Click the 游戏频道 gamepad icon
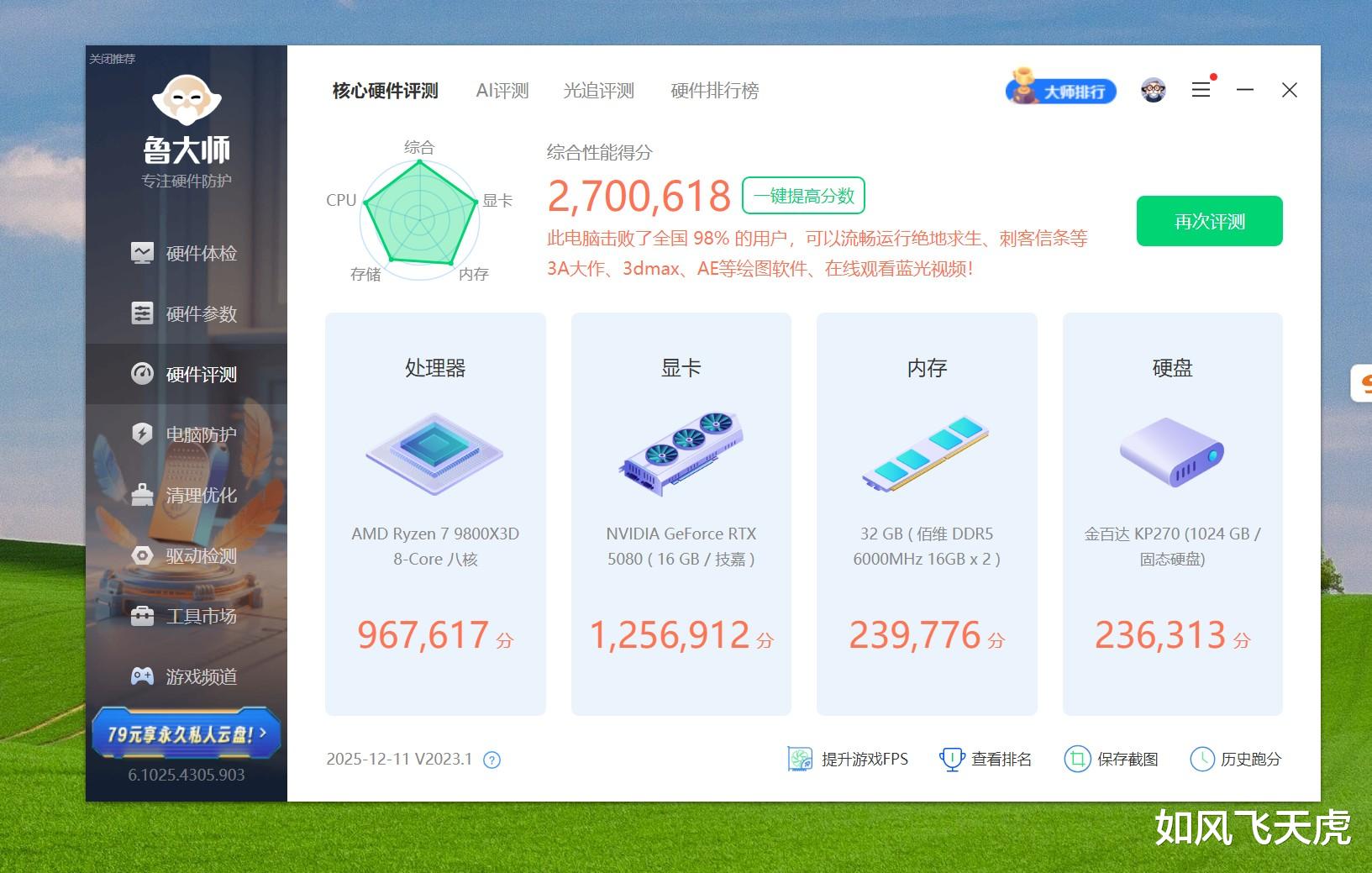The width and height of the screenshot is (1372, 873). 142,676
